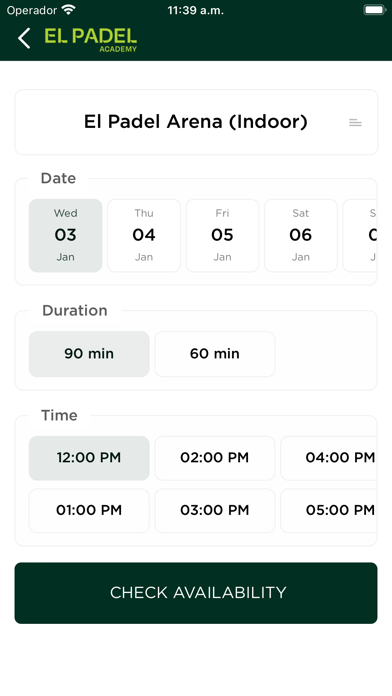Image resolution: width=392 pixels, height=696 pixels.
Task: Tap the Wi-Fi status icon
Action: coord(69,10)
